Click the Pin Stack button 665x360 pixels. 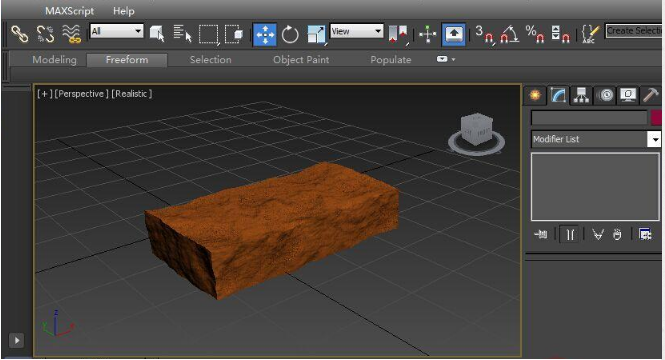coord(541,234)
